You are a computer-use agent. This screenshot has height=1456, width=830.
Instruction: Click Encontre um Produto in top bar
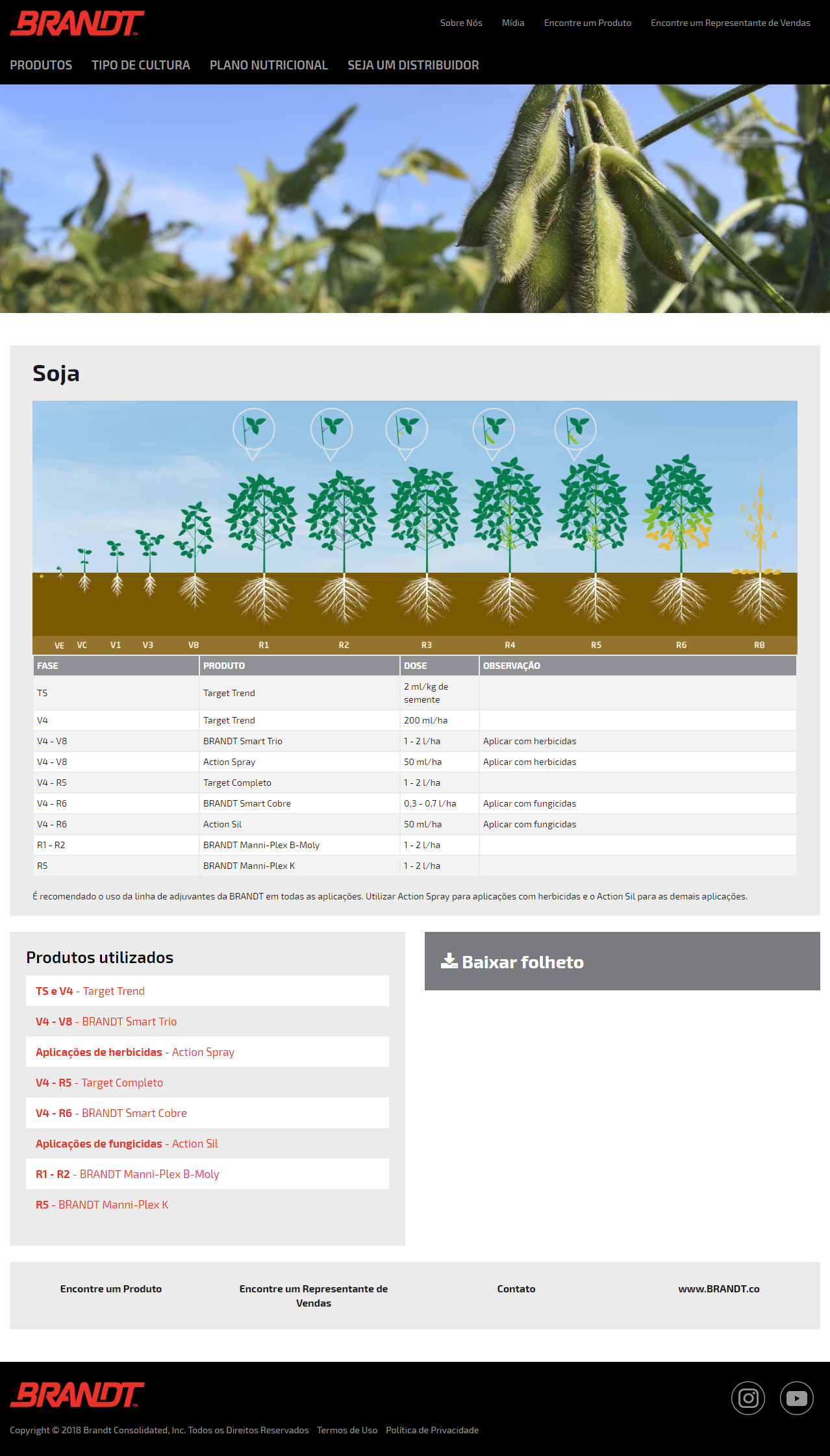[588, 23]
